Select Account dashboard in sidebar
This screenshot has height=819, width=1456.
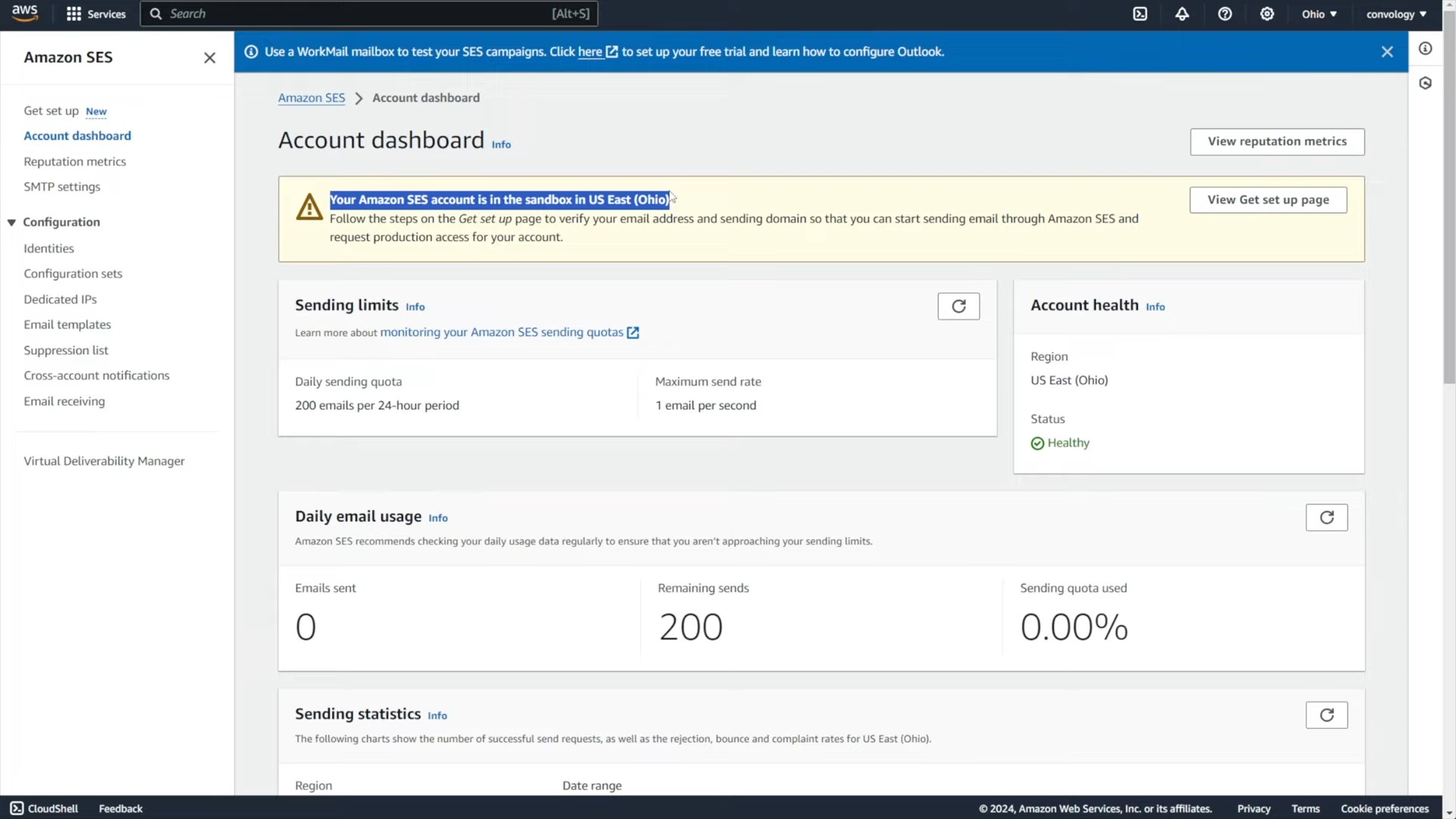point(77,136)
